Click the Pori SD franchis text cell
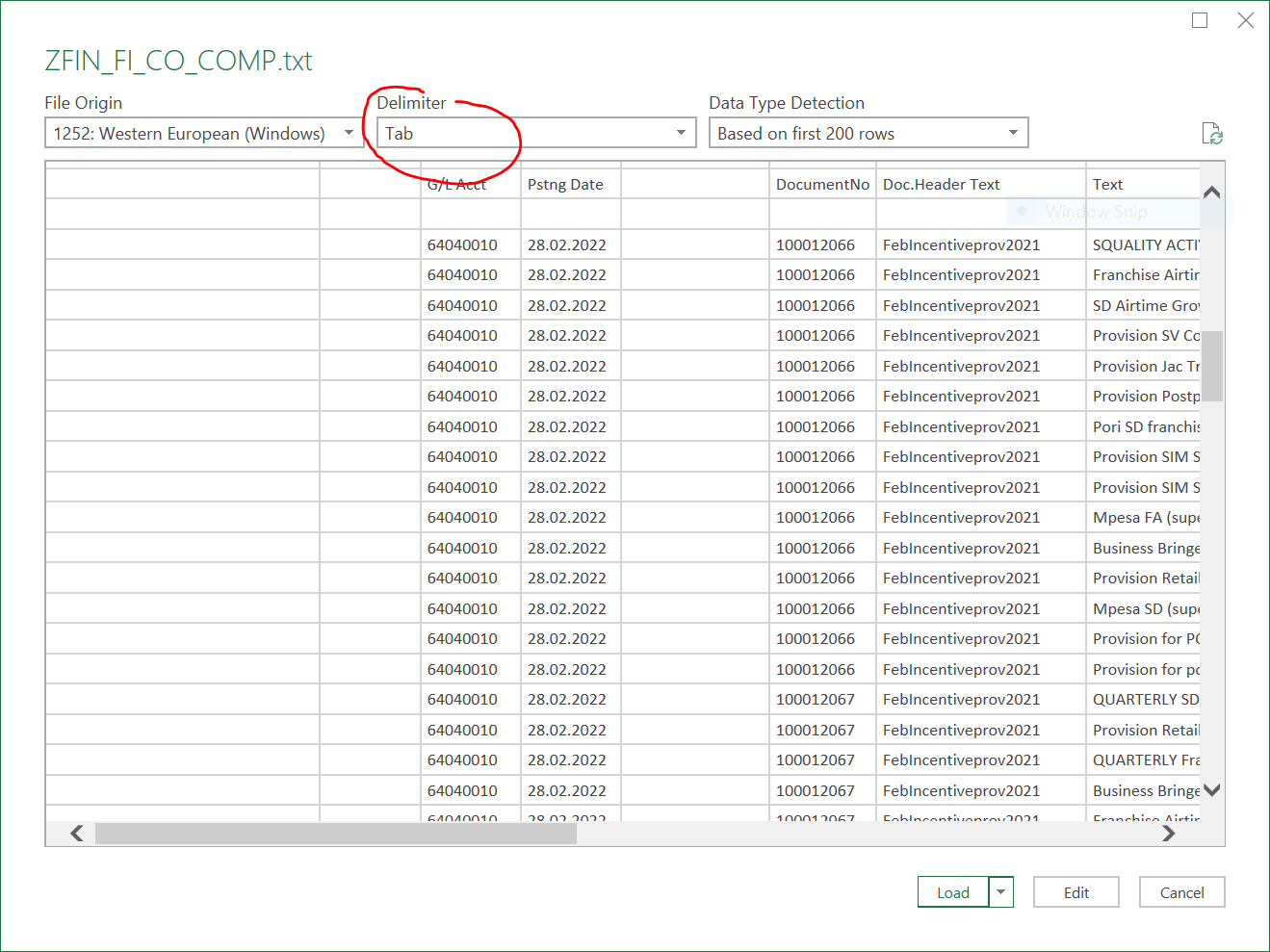The height and width of the screenshot is (952, 1270). [1143, 426]
